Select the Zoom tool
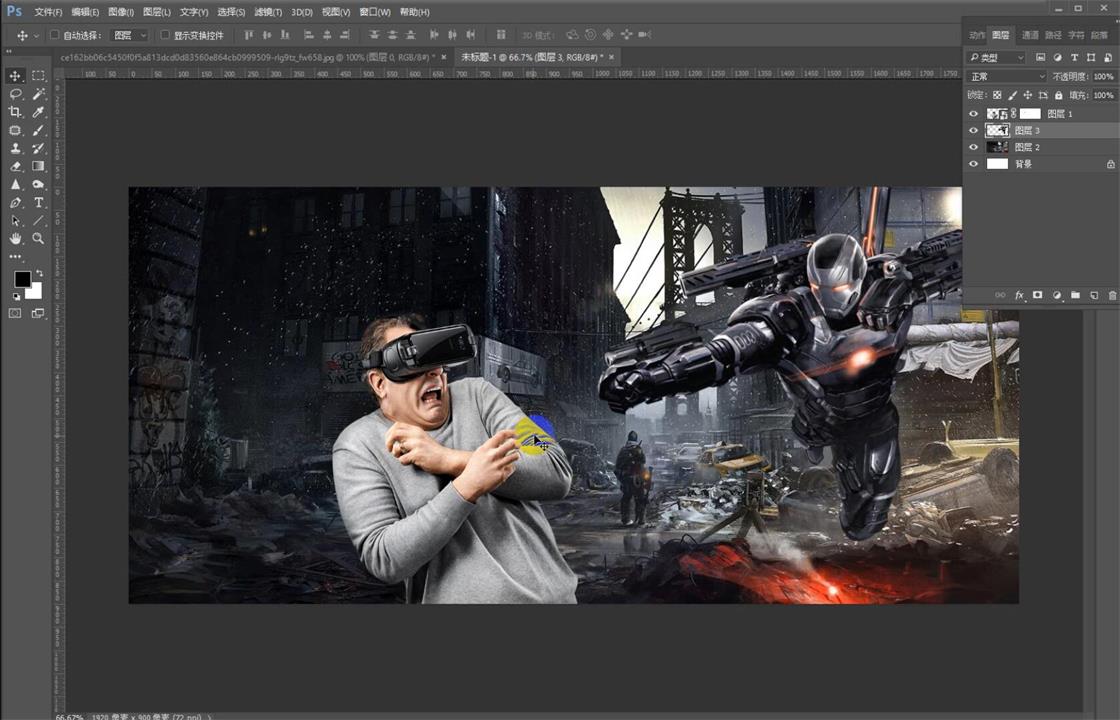The image size is (1120, 720). pos(38,239)
